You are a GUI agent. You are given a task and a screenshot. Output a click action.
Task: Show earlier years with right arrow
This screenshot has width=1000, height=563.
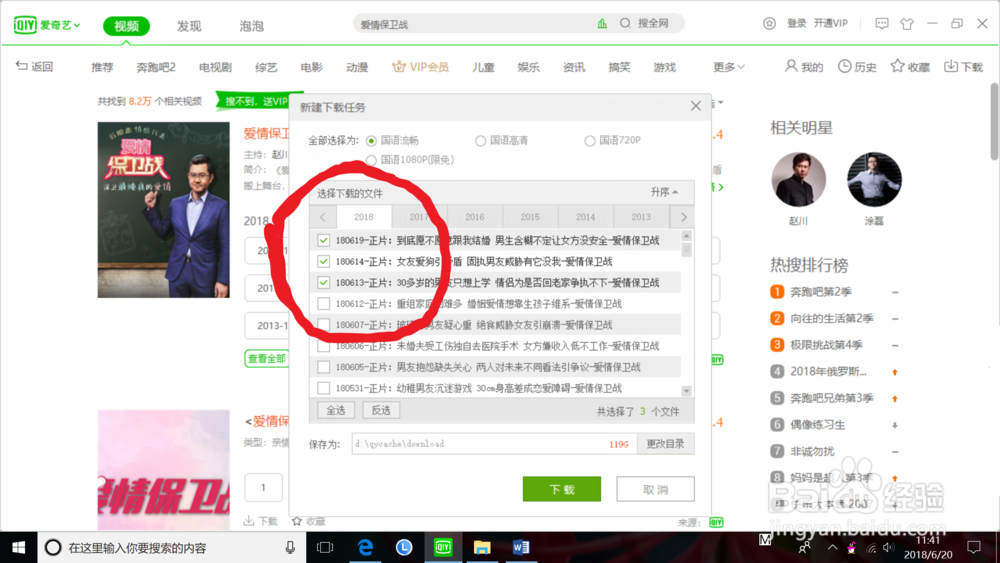684,217
